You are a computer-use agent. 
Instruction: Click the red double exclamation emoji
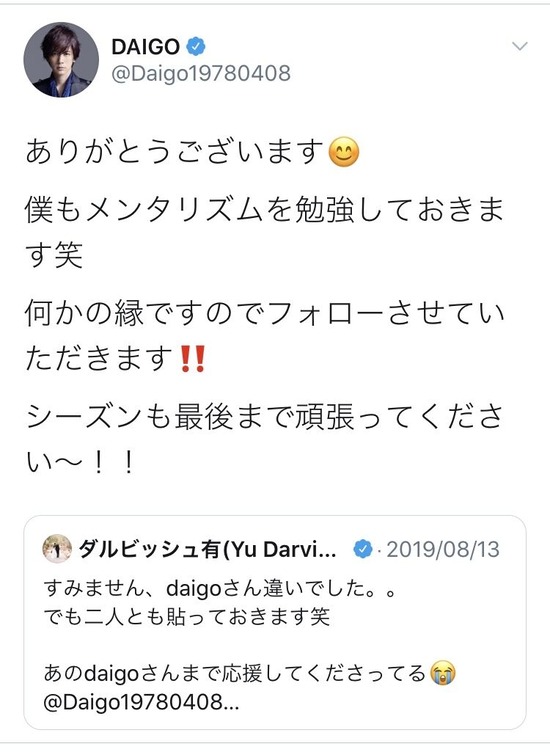coord(193,358)
